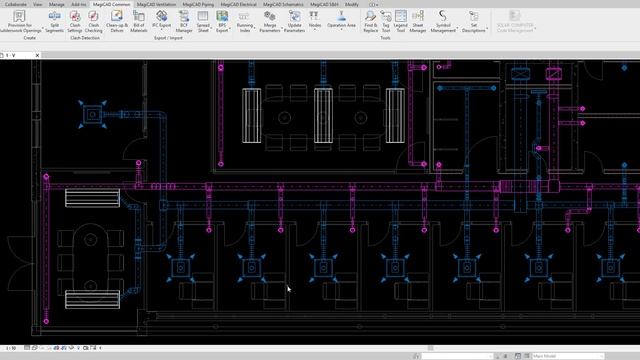640x360 pixels.
Task: Click the BPS Export icon
Action: coord(222,16)
